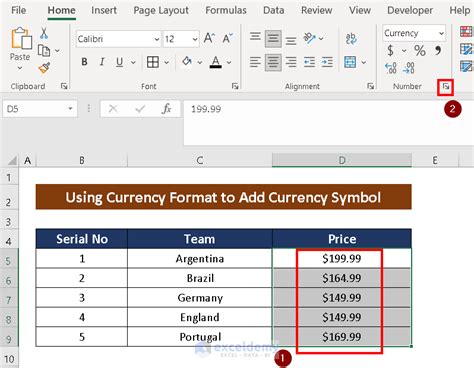Select cell containing Argentina

pyautogui.click(x=200, y=259)
